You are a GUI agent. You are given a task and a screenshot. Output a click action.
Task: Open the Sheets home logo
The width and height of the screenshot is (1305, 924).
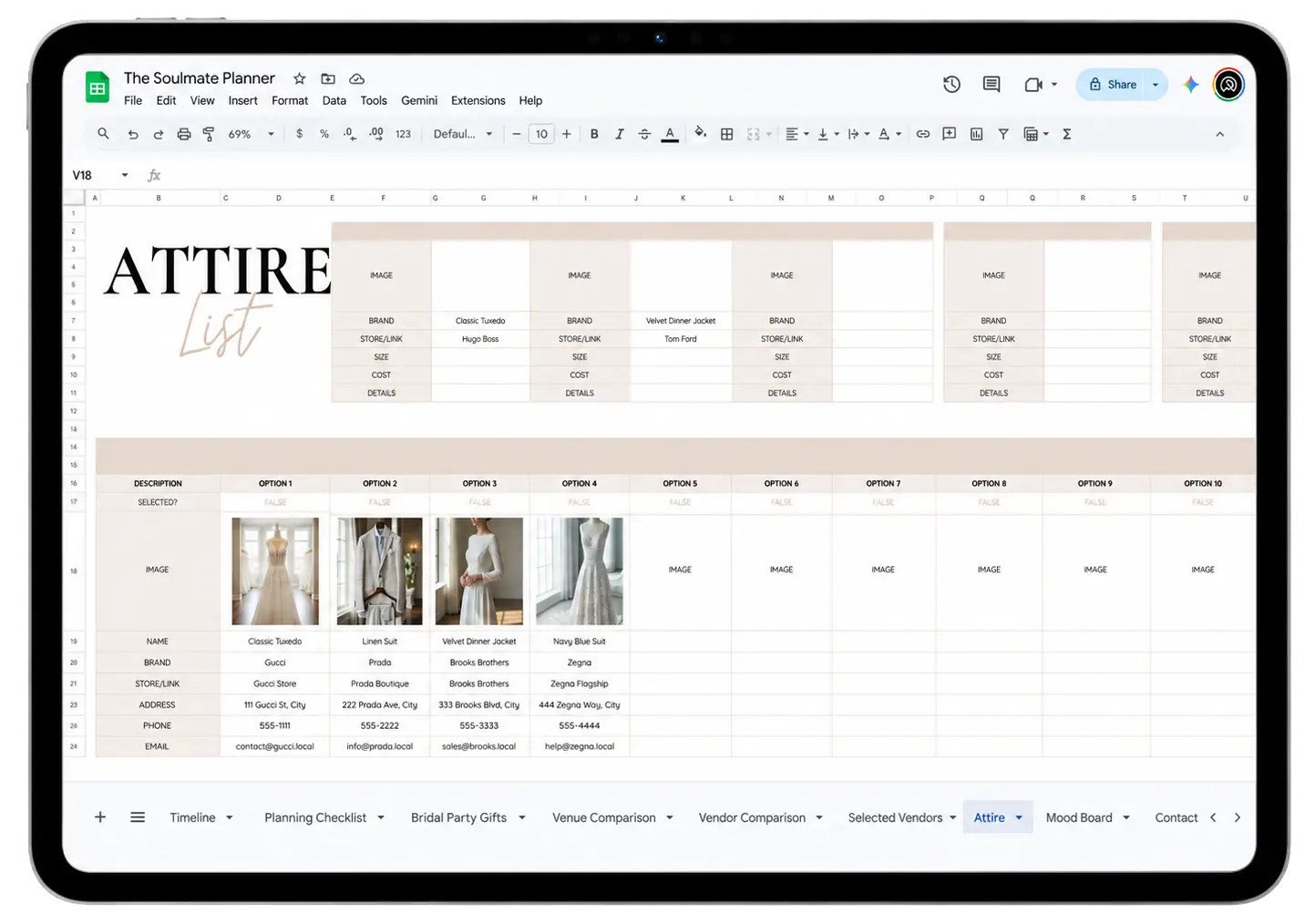tap(98, 88)
